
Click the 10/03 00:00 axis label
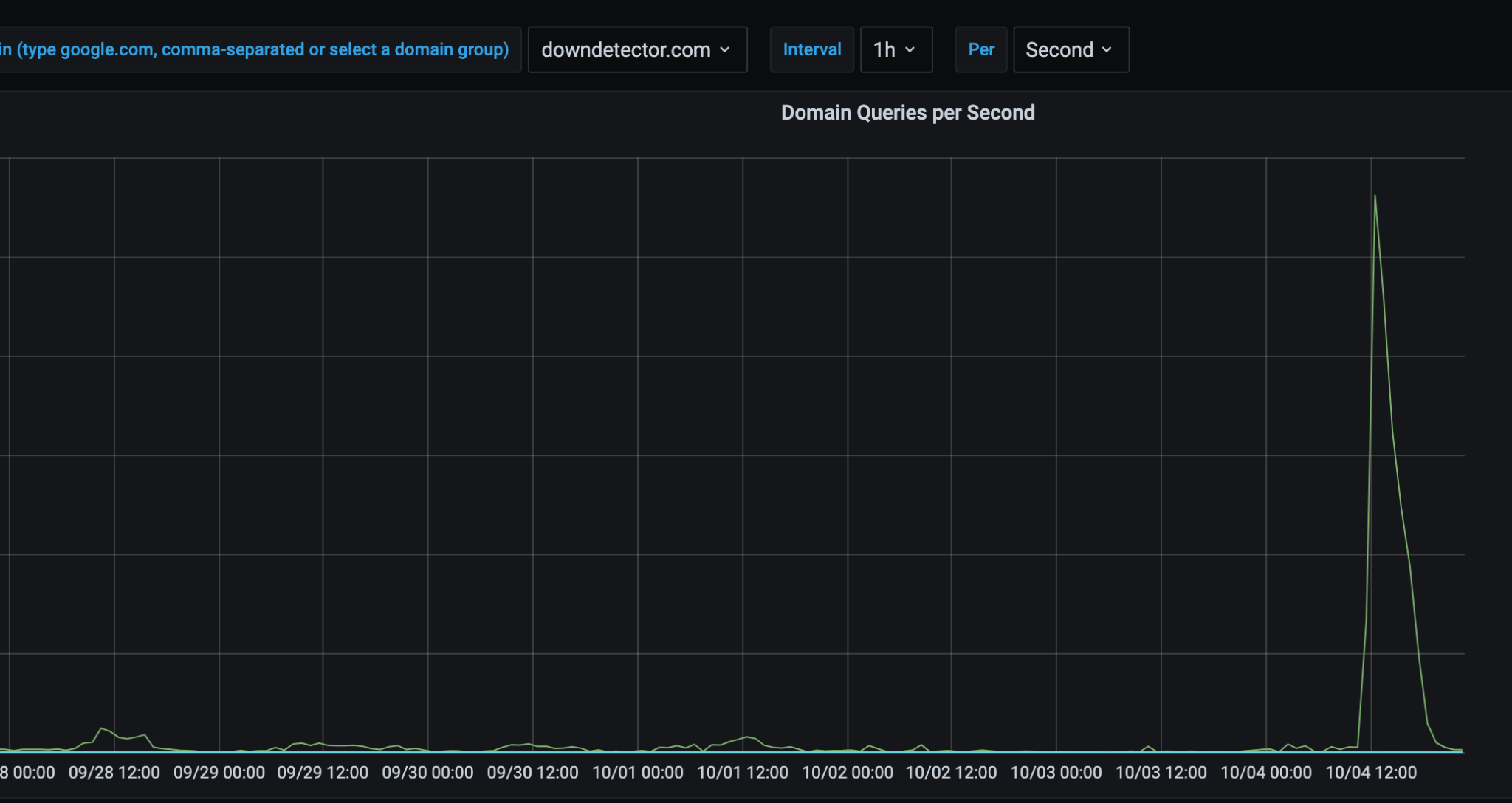tap(1056, 773)
